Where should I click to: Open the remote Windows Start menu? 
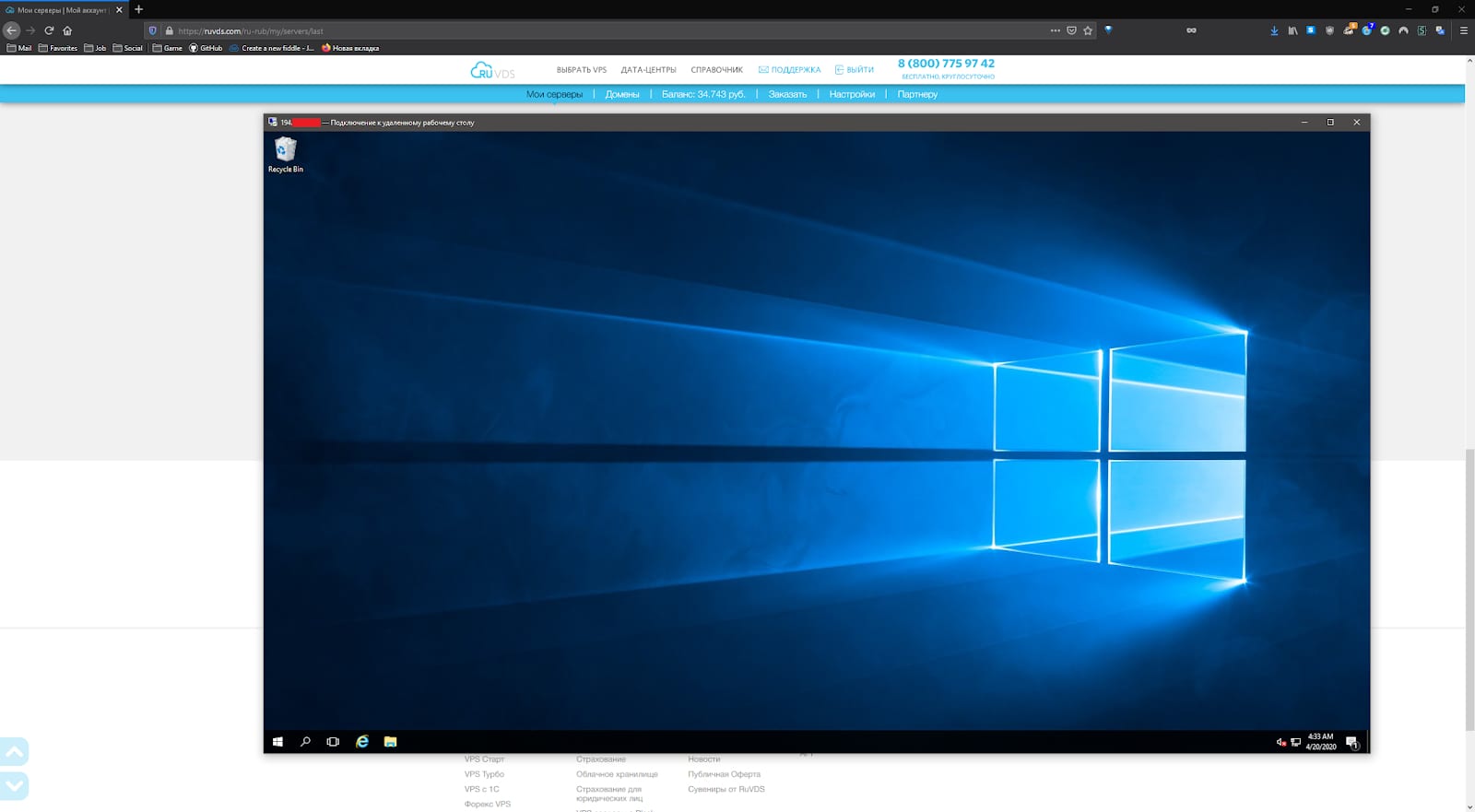pos(277,742)
